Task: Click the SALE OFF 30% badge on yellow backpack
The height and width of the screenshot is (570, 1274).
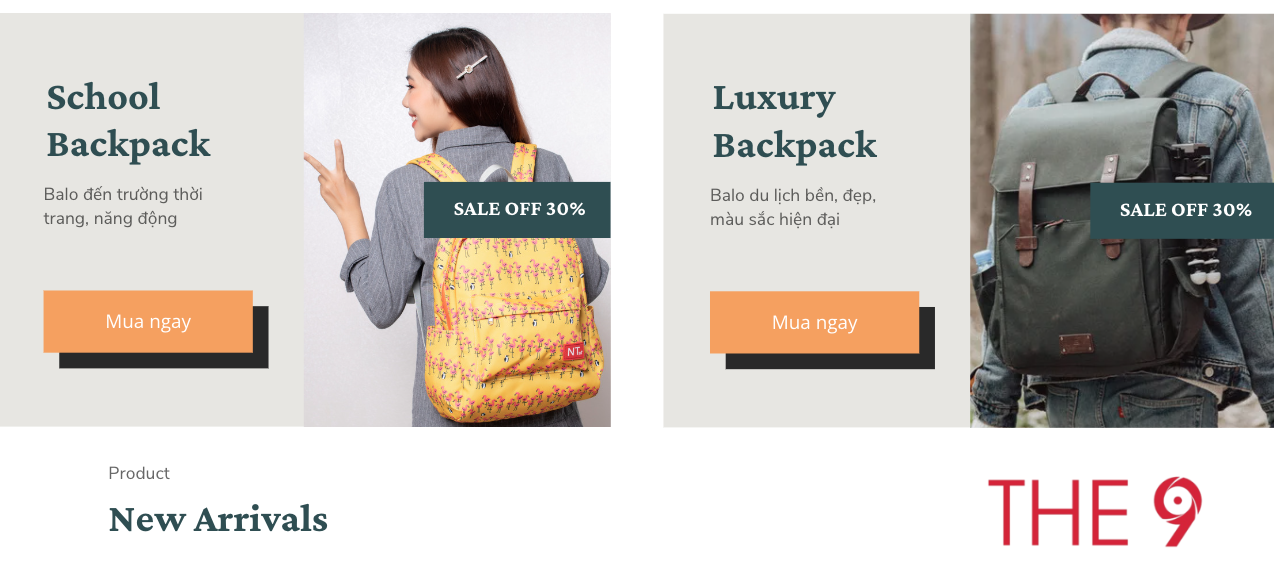Action: 517,210
